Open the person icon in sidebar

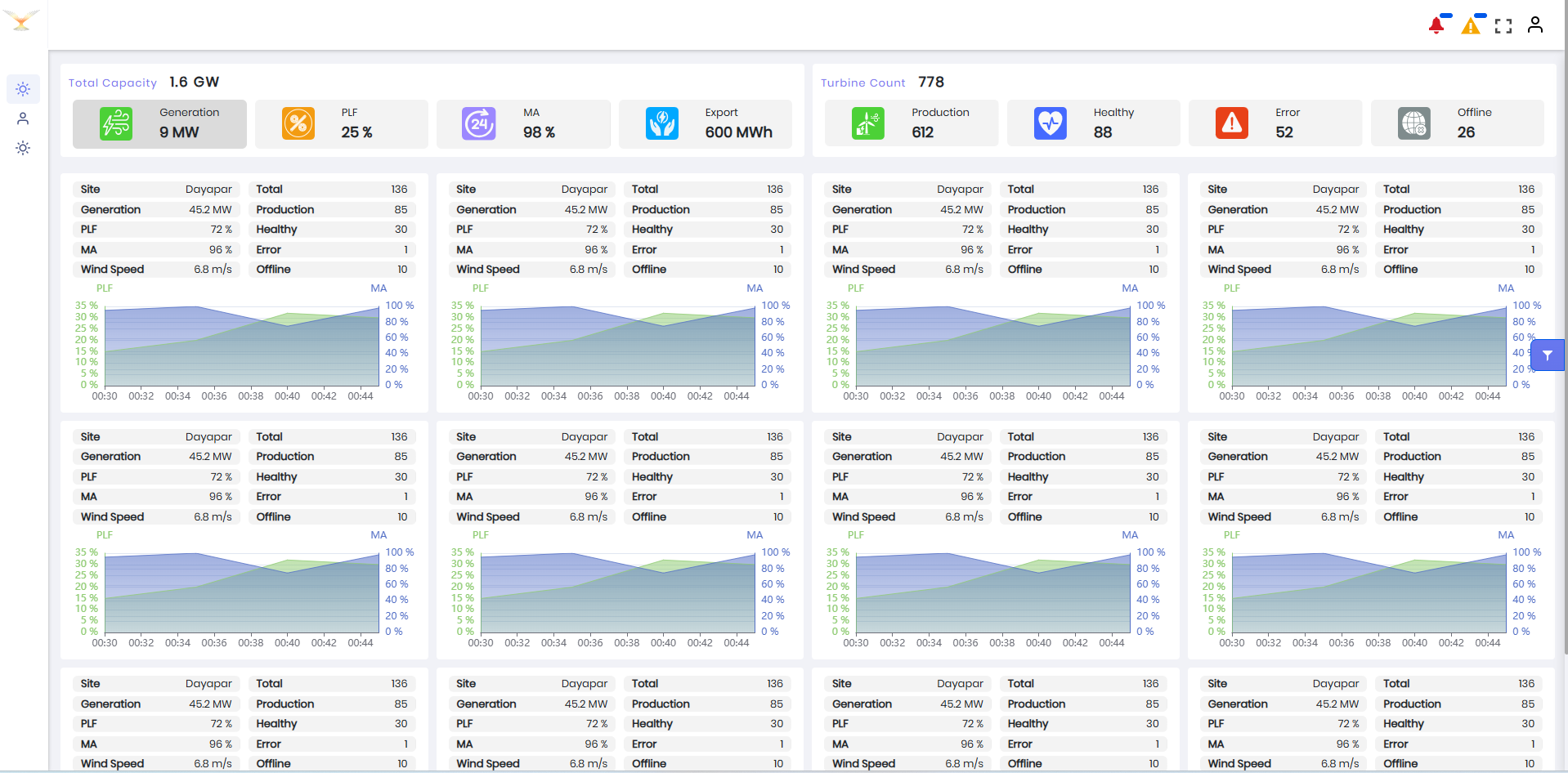click(23, 118)
